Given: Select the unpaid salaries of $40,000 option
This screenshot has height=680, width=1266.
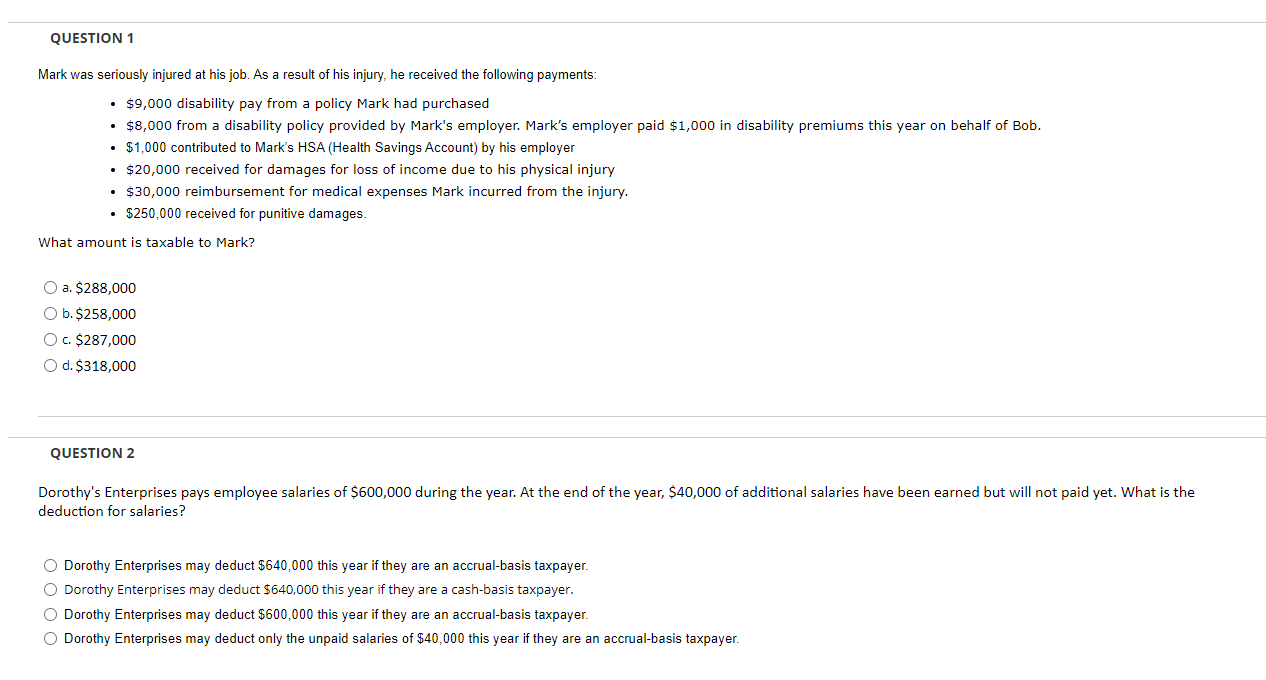Looking at the screenshot, I should coord(49,637).
